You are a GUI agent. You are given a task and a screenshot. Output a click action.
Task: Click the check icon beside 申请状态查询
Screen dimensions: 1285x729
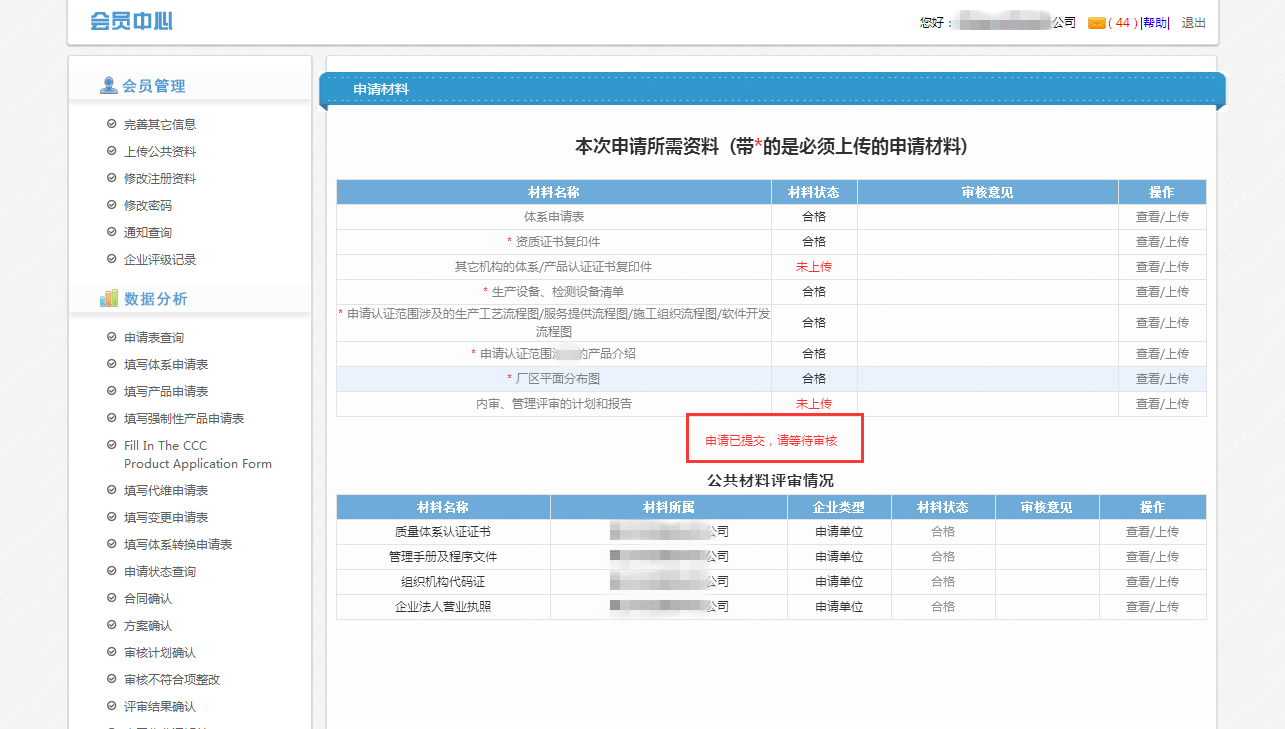(112, 571)
